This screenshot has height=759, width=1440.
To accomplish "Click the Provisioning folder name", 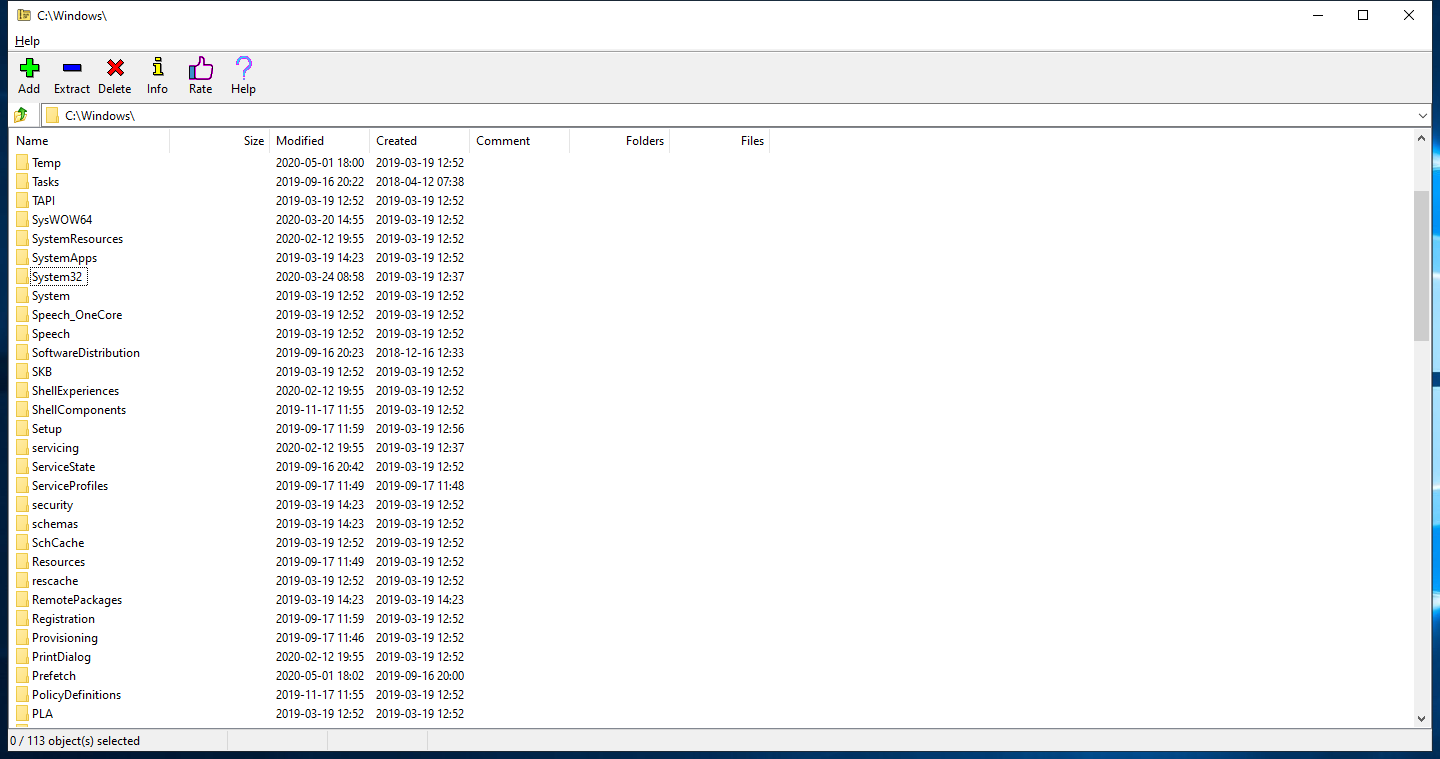I will pyautogui.click(x=65, y=638).
